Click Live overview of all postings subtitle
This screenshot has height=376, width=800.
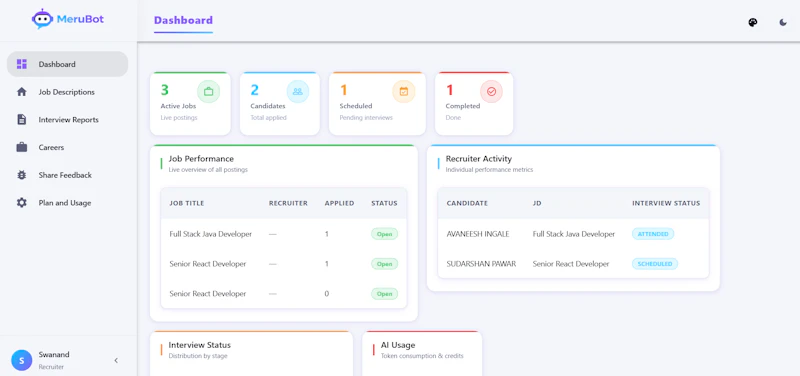[208, 169]
